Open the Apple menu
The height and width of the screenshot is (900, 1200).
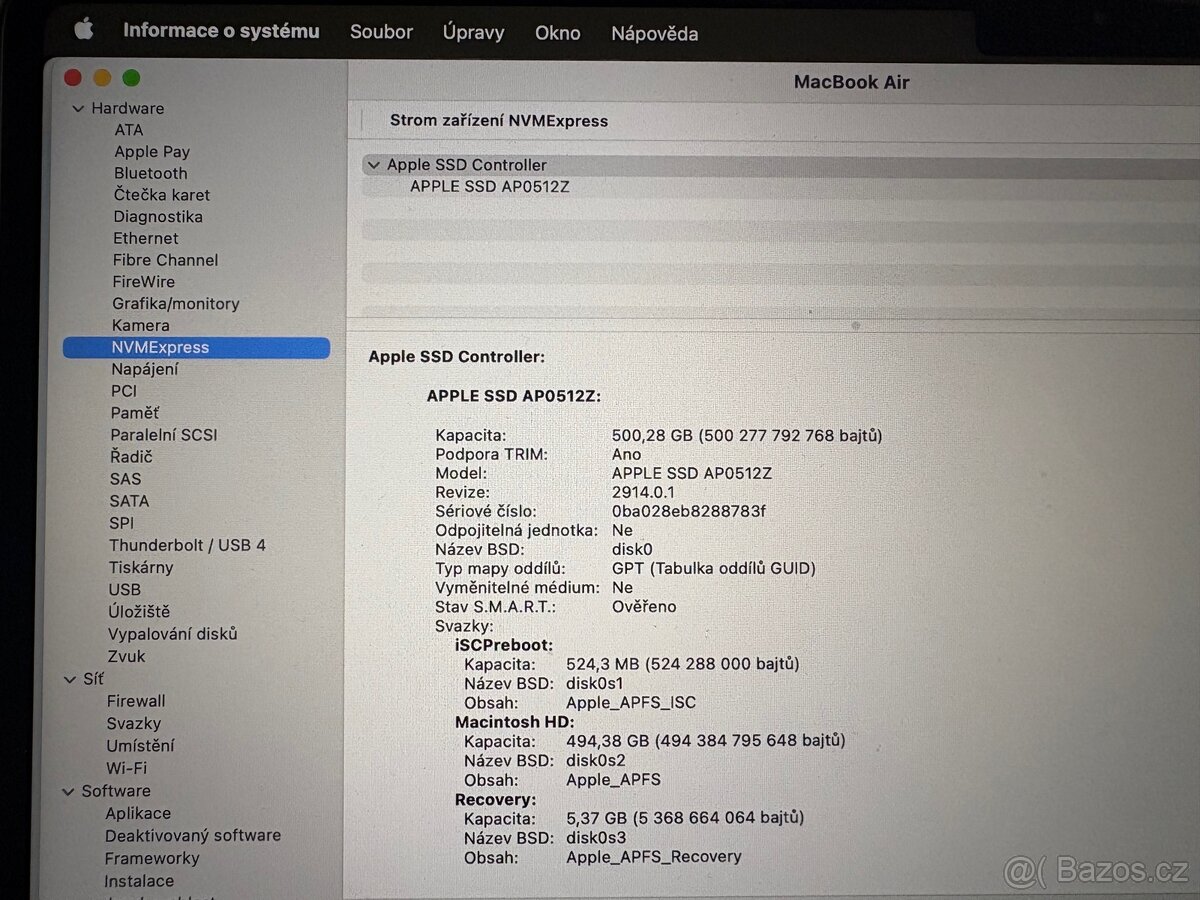pos(83,30)
